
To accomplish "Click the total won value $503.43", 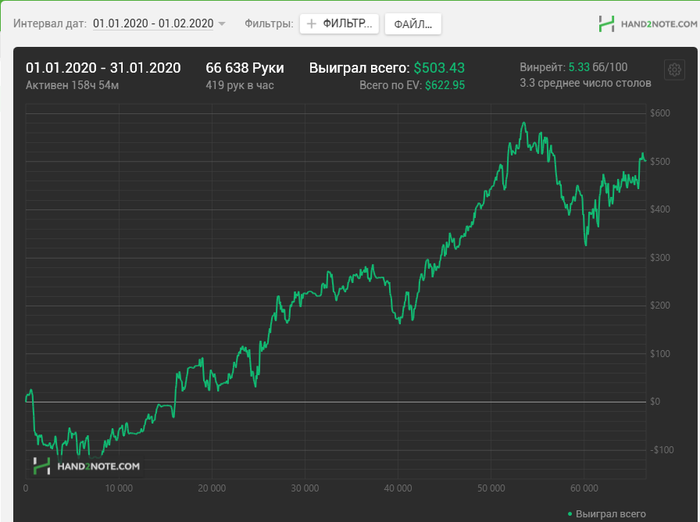I will click(439, 68).
